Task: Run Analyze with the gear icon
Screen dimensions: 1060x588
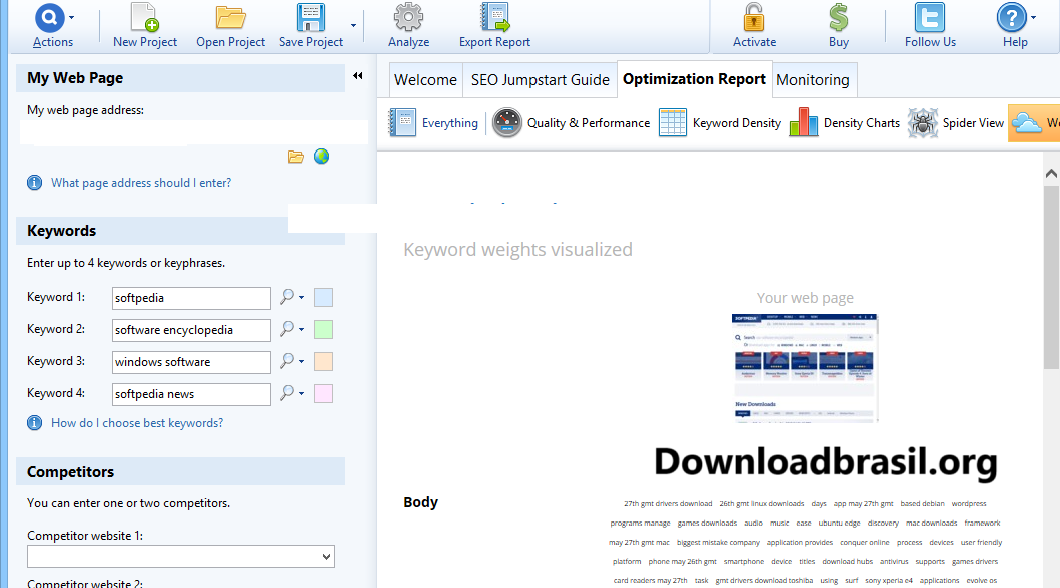Action: coord(408,18)
